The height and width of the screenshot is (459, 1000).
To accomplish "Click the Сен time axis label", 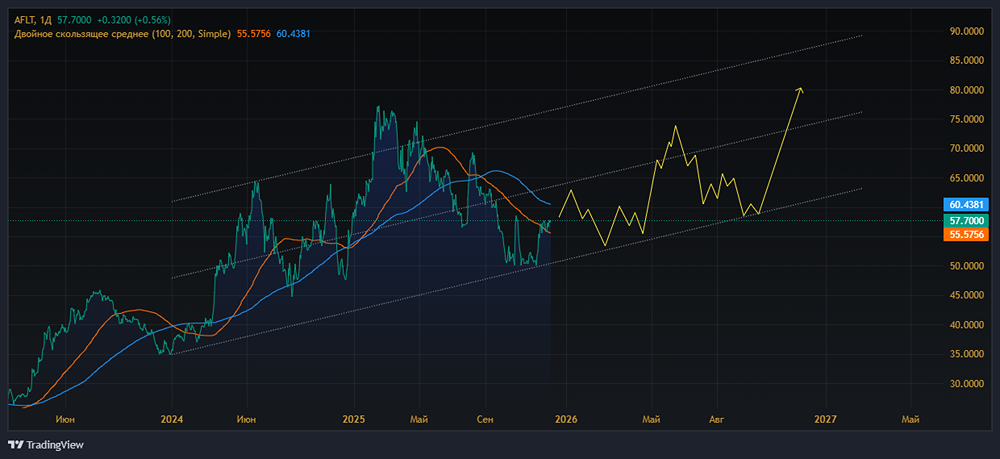I will pos(486,419).
